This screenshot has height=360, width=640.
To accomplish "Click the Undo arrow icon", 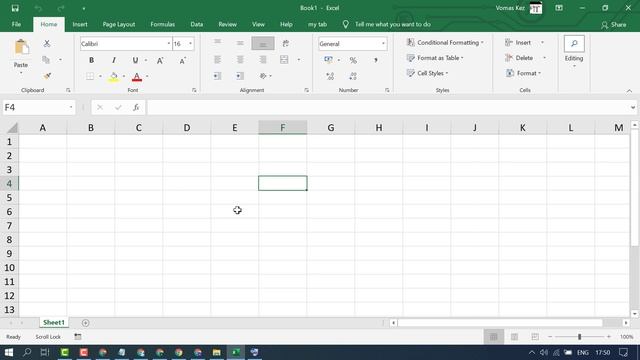I will point(38,8).
